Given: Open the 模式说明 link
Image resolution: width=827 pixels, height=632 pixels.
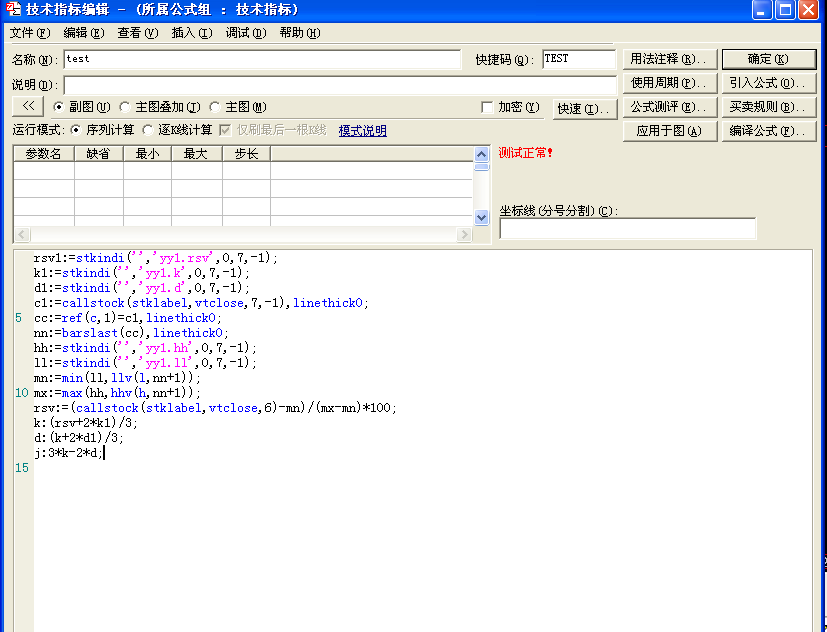Looking at the screenshot, I should click(x=362, y=130).
